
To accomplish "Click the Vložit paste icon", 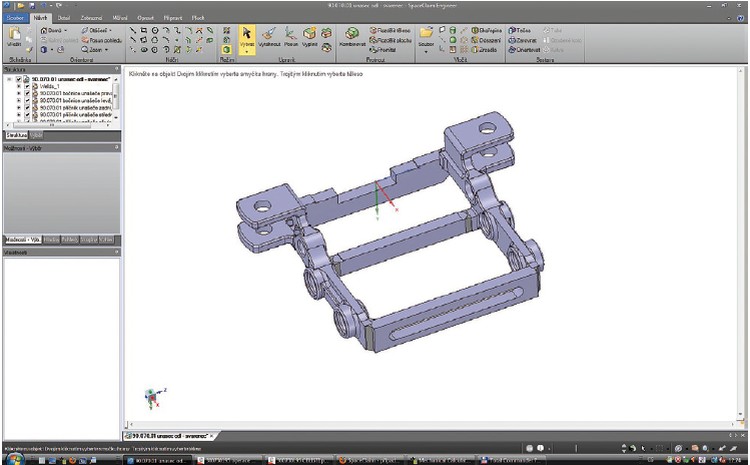I will click(15, 38).
